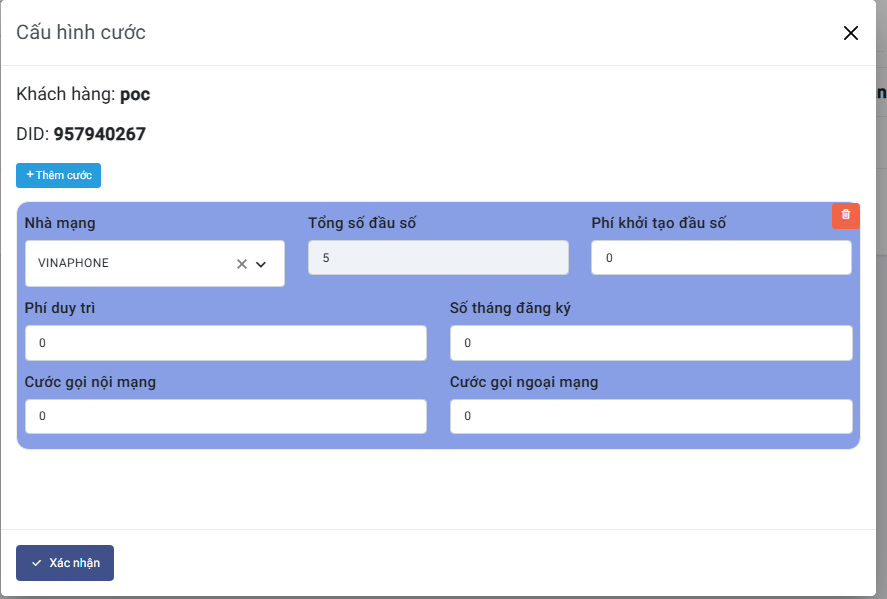
Task: Focus the Phí khởi tạo đầu số input
Action: (x=721, y=258)
